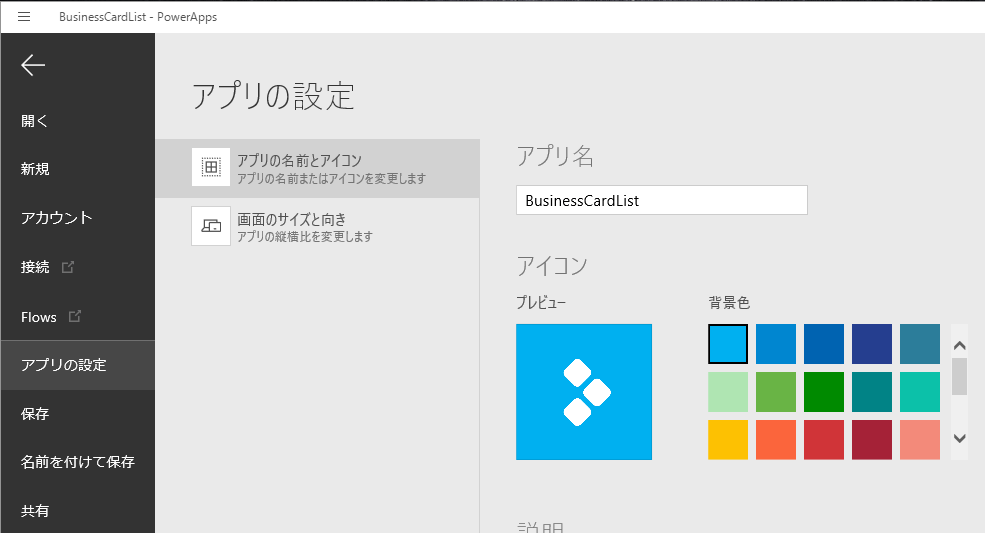Pick the dark teal swatch
This screenshot has width=985, height=533.
[x=872, y=392]
